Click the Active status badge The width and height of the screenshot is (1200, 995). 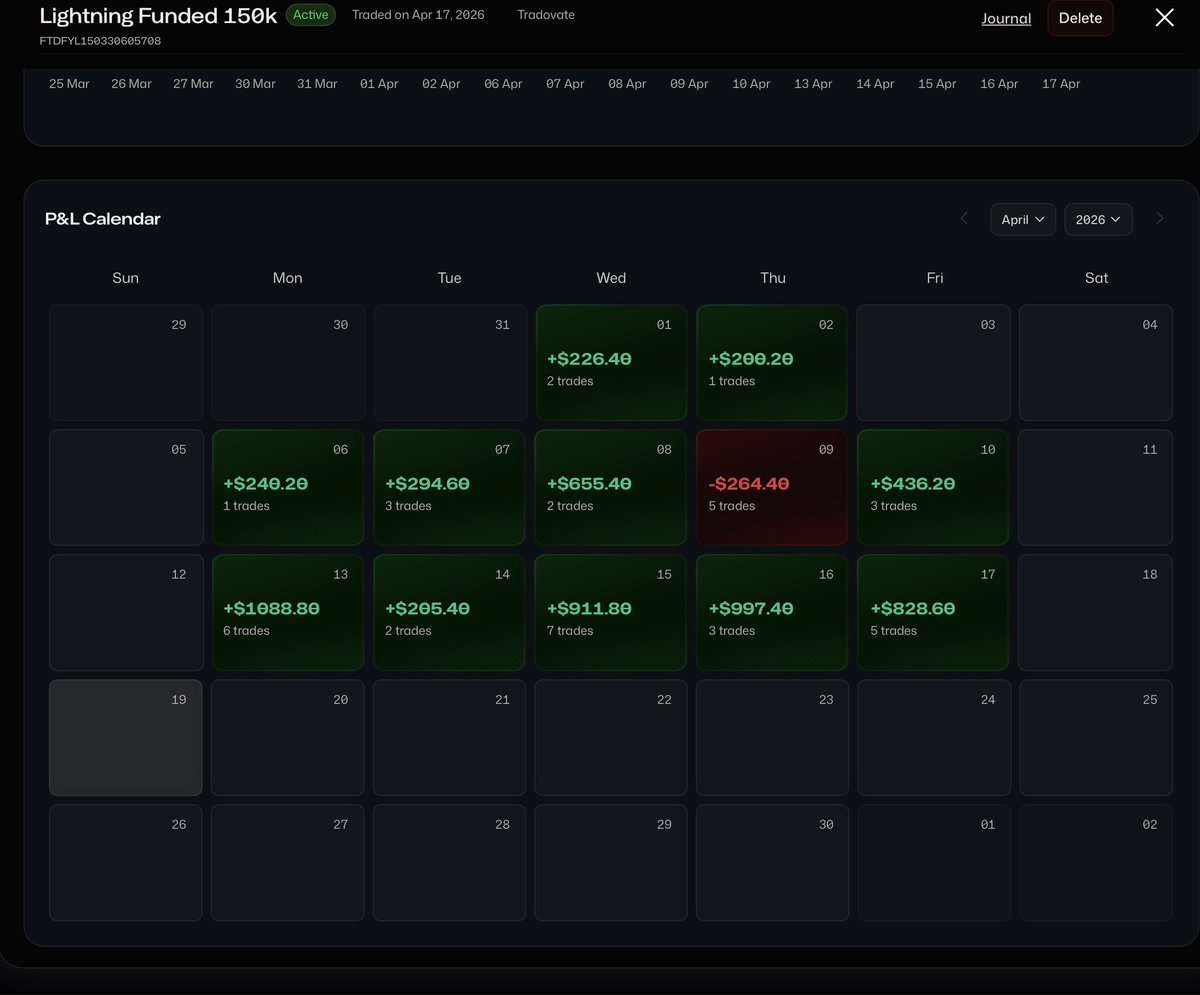pos(311,15)
